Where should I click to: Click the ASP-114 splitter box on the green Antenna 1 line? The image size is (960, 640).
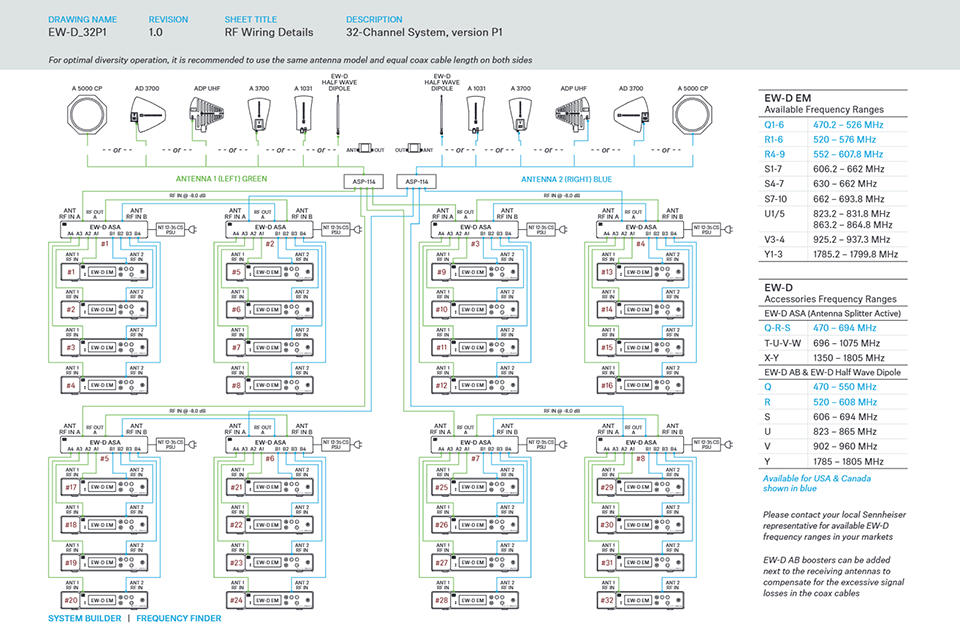[x=364, y=182]
